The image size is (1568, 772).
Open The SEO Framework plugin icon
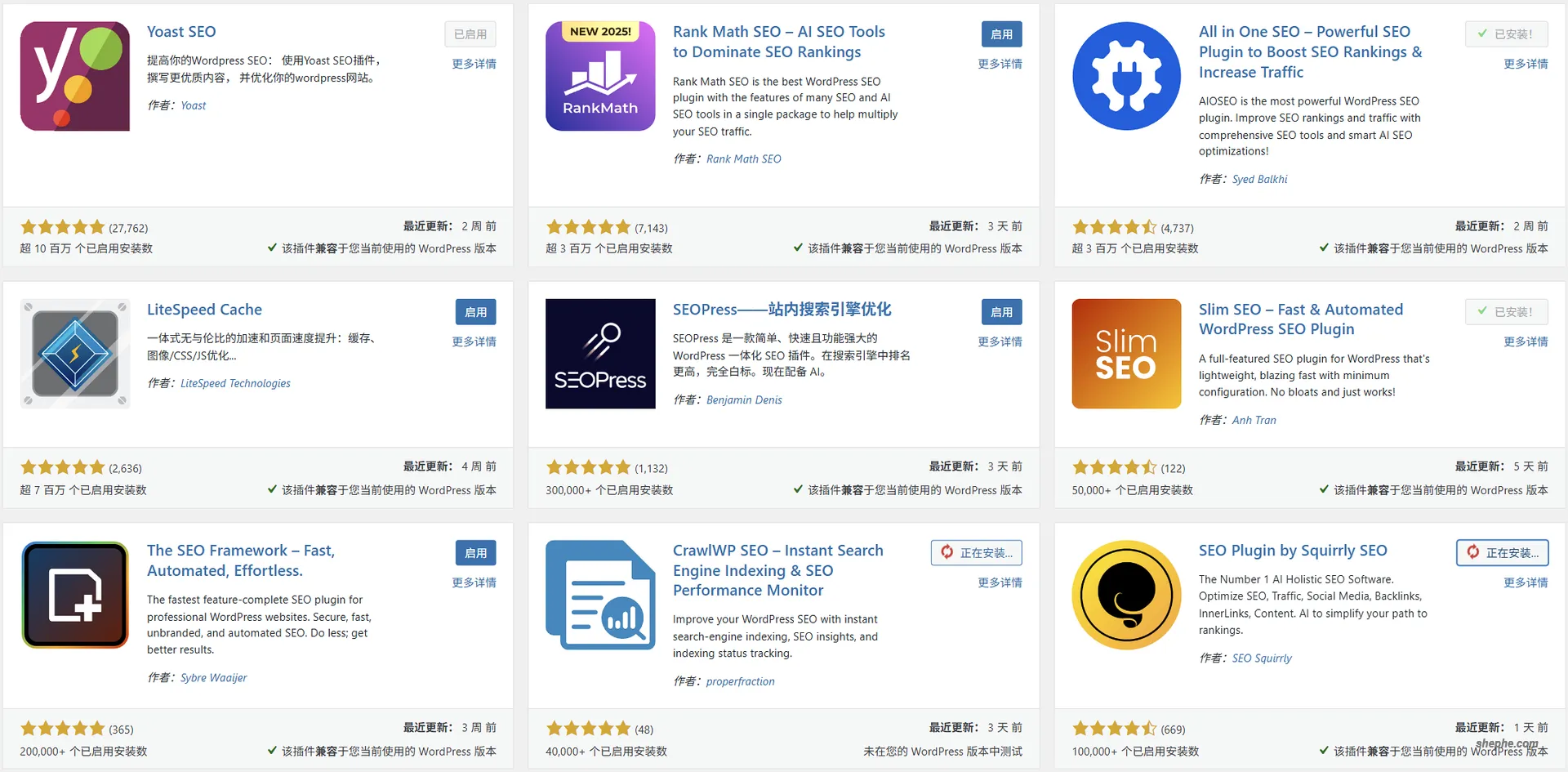click(x=75, y=595)
